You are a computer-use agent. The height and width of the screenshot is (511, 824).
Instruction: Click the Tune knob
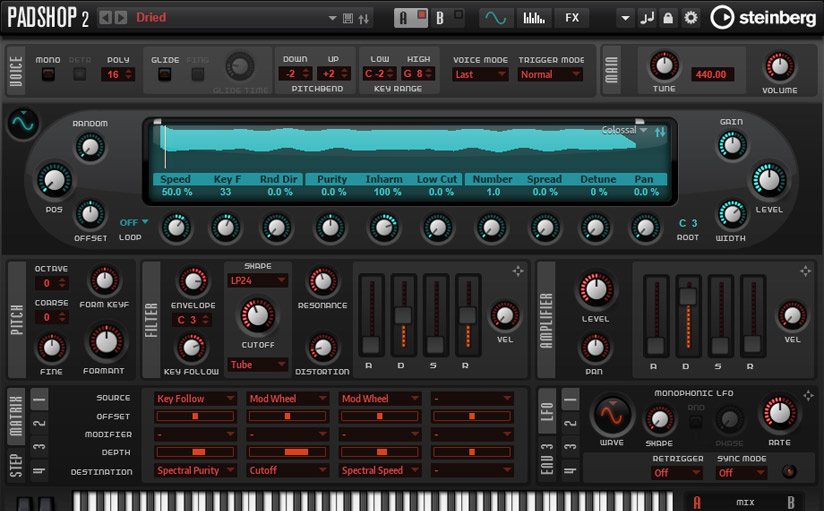coord(664,66)
